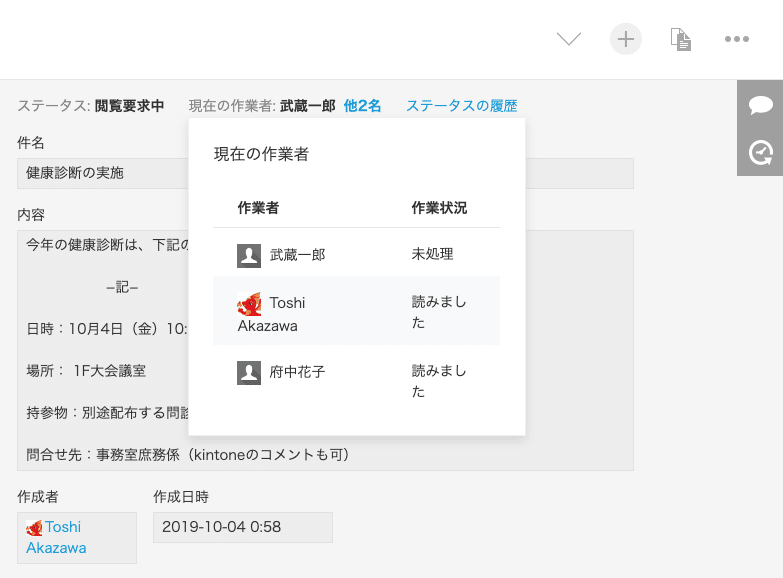This screenshot has width=783, height=578.
Task: Click the 問合せ先 contact line in content
Action: pyautogui.click(x=188, y=455)
